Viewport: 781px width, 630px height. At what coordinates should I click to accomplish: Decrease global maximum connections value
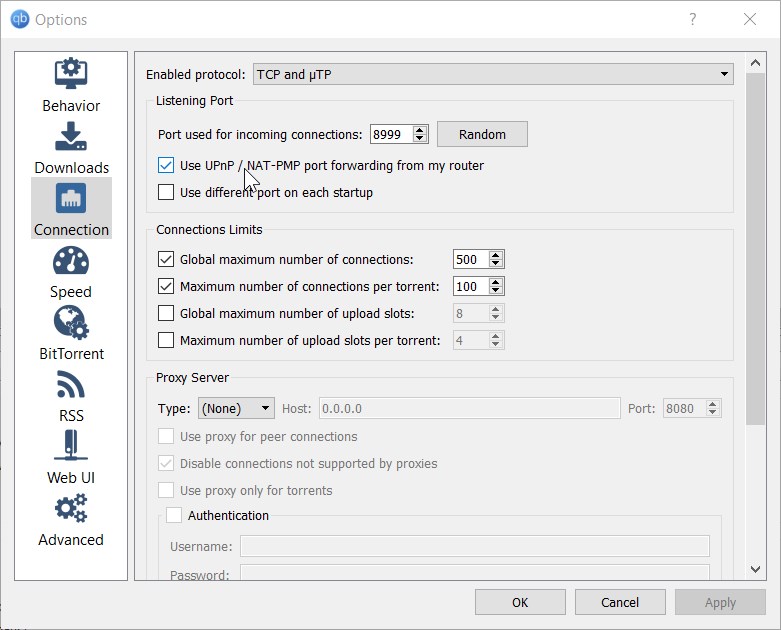[x=496, y=263]
